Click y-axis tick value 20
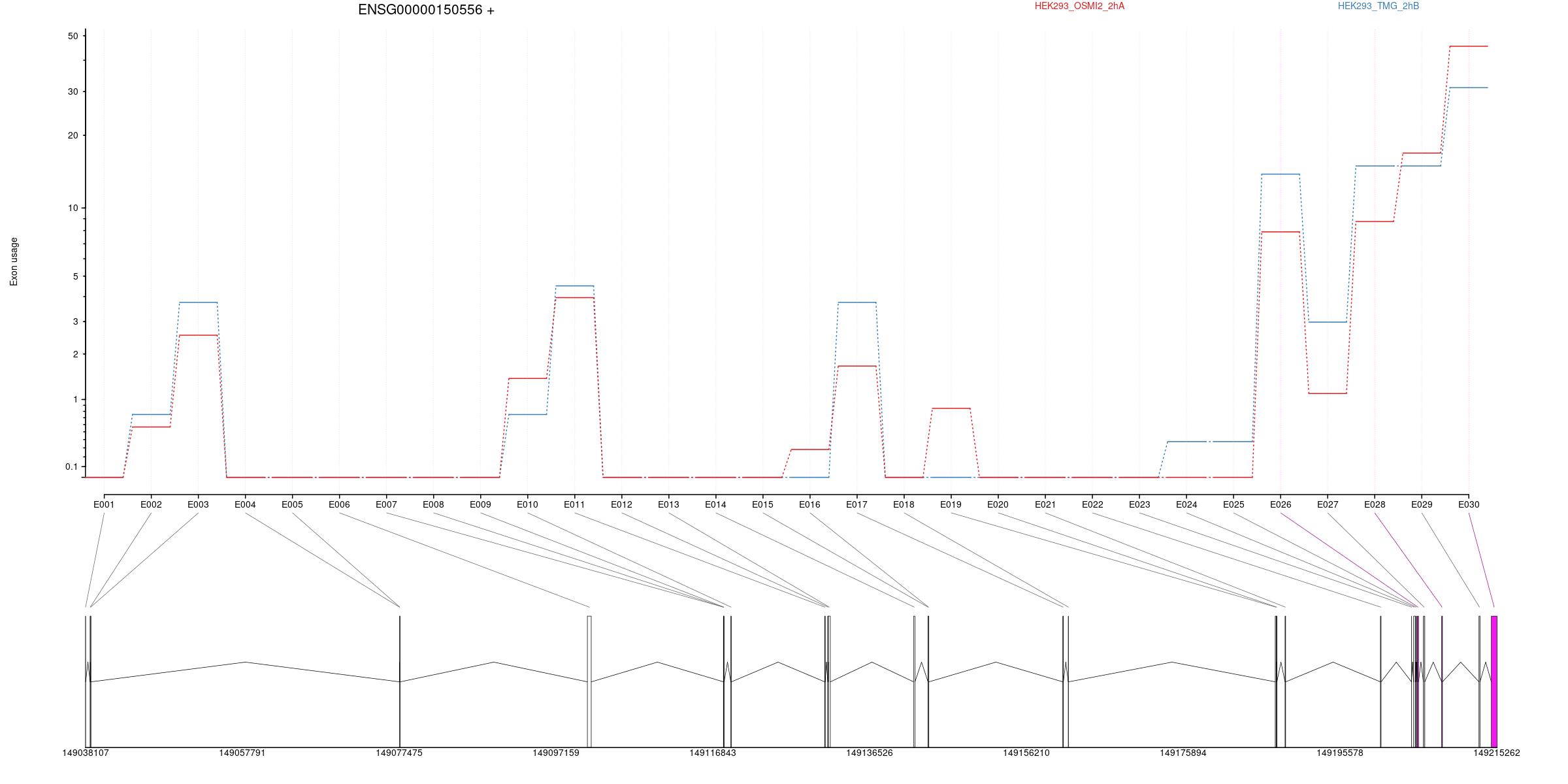The image size is (1568, 784). (73, 136)
